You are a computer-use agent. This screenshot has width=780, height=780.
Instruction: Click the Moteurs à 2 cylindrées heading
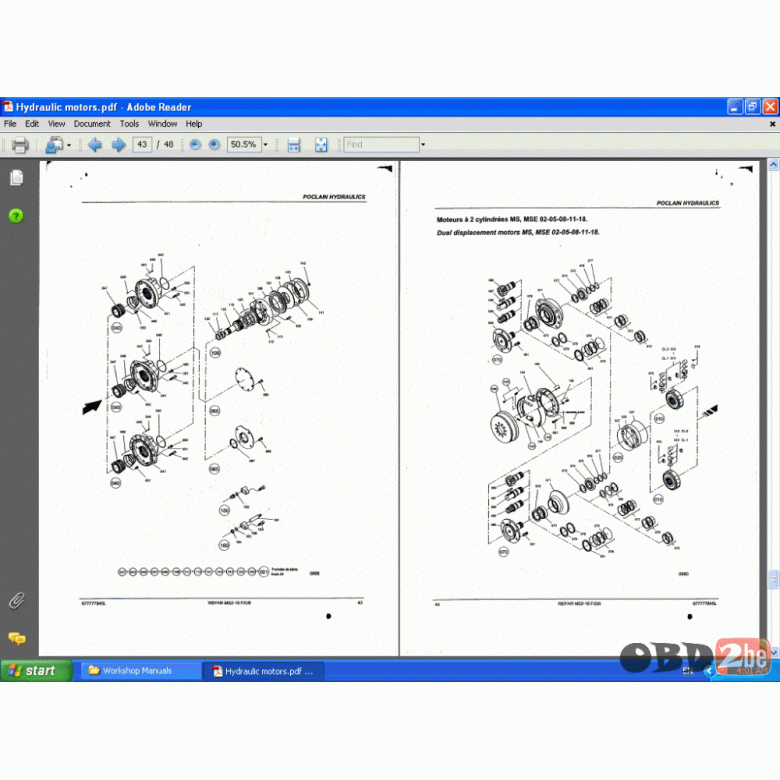(x=512, y=219)
